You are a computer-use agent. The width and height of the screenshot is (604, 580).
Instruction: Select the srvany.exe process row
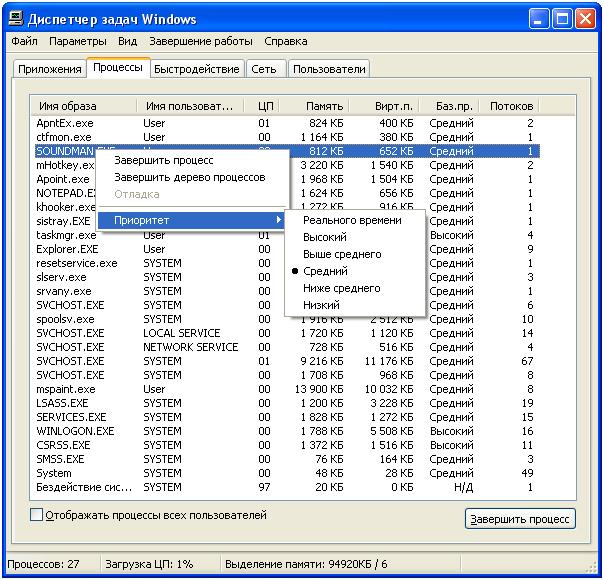(x=287, y=291)
